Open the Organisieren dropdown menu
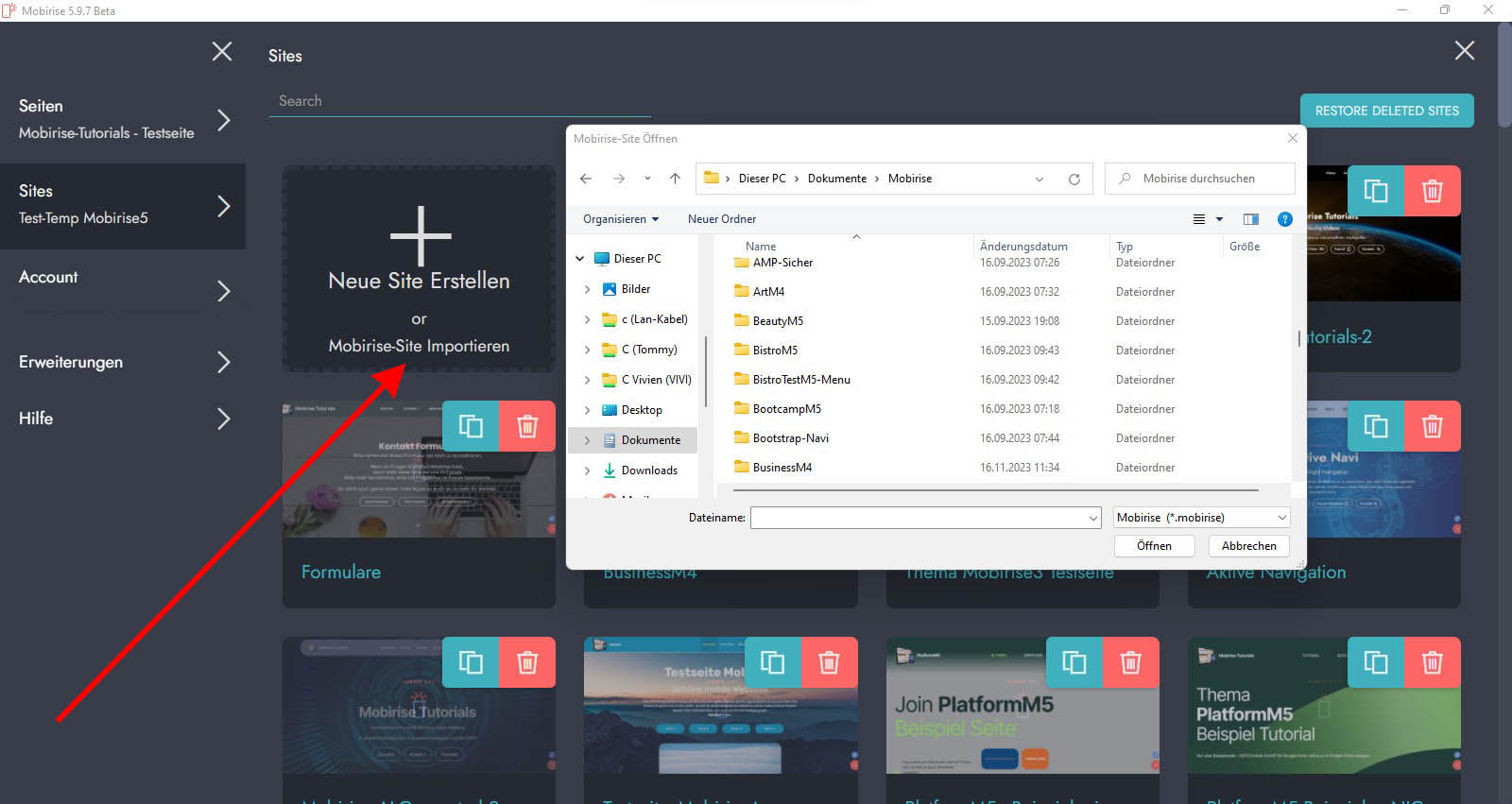This screenshot has height=804, width=1512. click(621, 219)
